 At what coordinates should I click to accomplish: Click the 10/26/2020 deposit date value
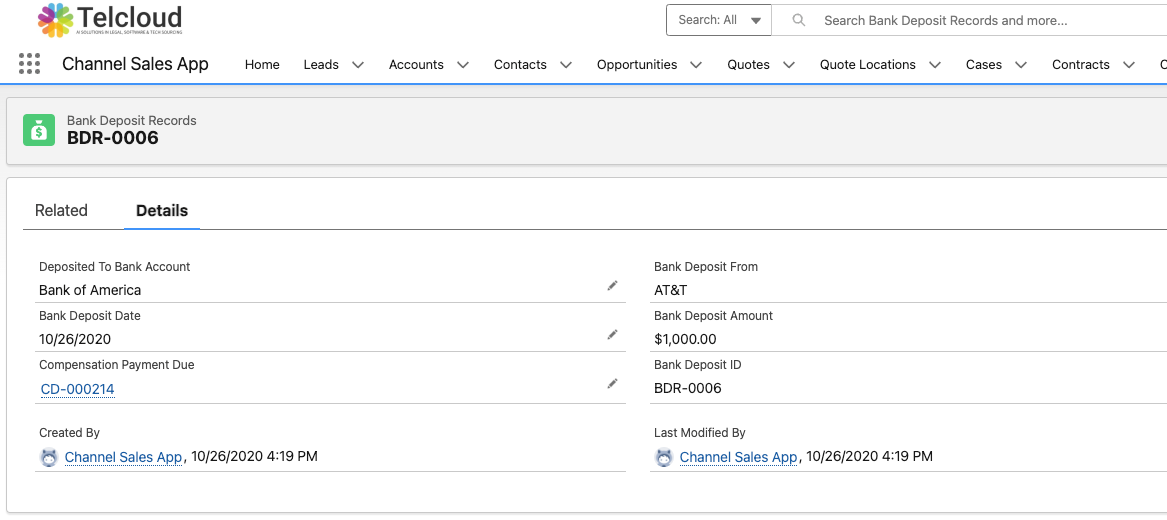pyautogui.click(x=74, y=339)
